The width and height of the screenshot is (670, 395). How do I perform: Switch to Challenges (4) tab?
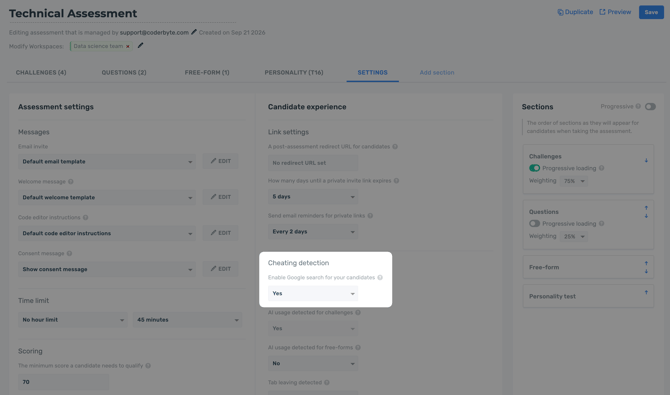(41, 73)
